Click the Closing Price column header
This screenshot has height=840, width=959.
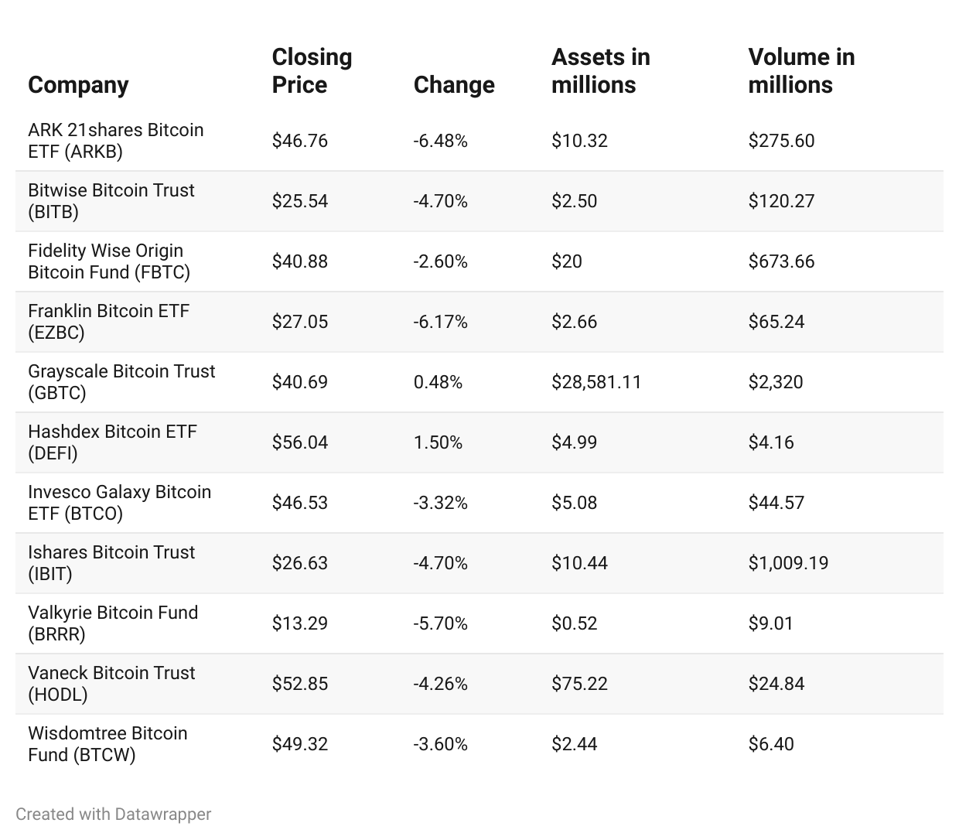click(x=311, y=71)
